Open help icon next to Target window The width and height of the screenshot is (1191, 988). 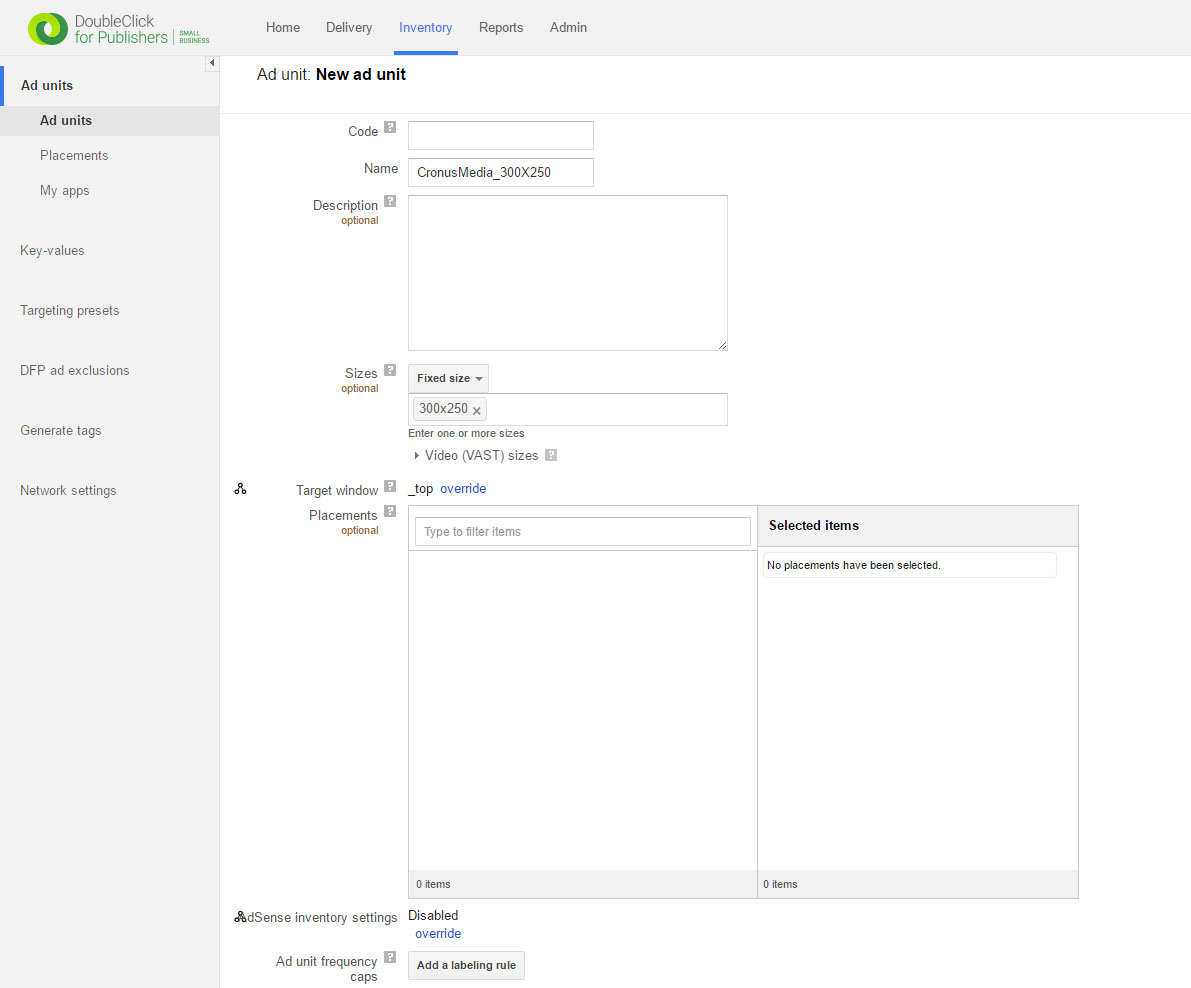(390, 486)
